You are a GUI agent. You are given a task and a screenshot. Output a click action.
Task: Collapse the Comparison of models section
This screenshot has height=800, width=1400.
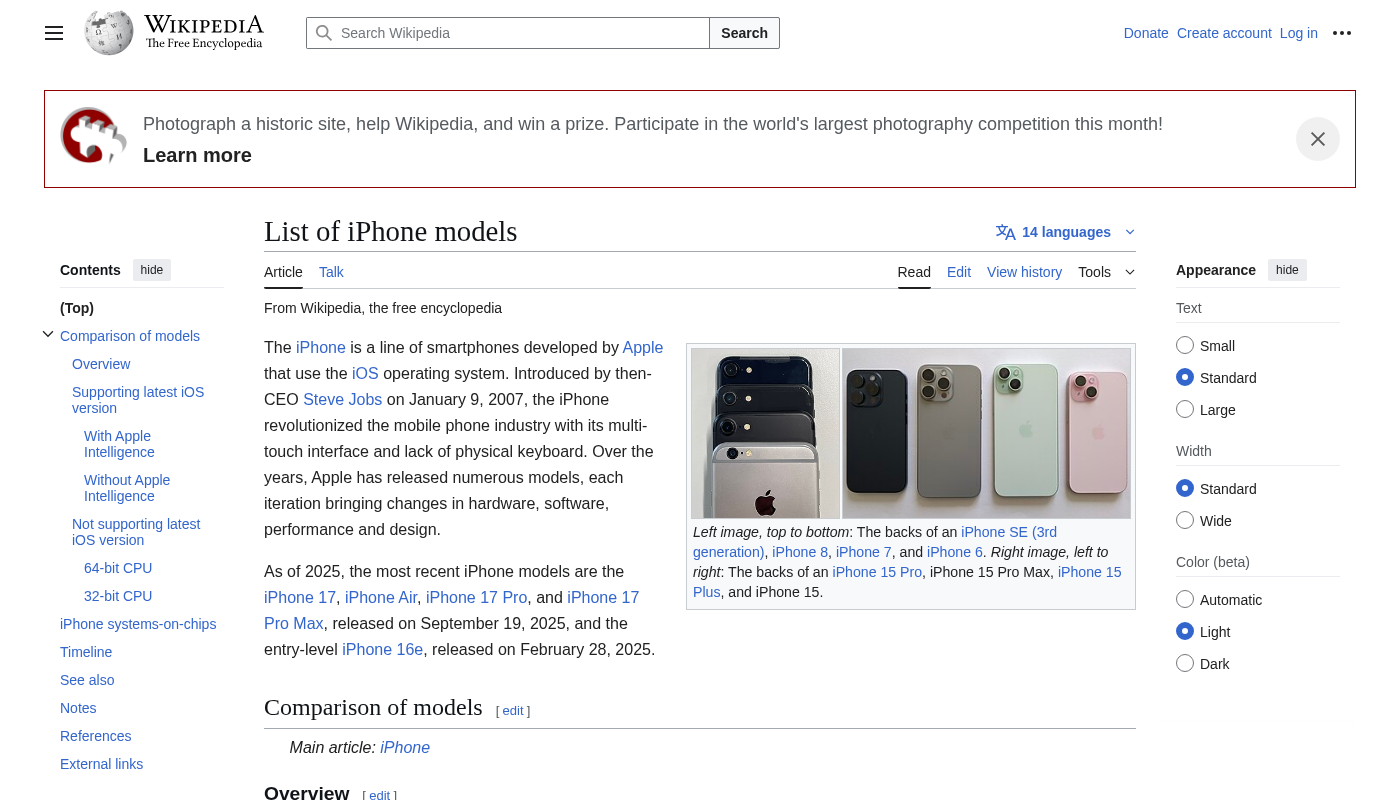click(48, 335)
